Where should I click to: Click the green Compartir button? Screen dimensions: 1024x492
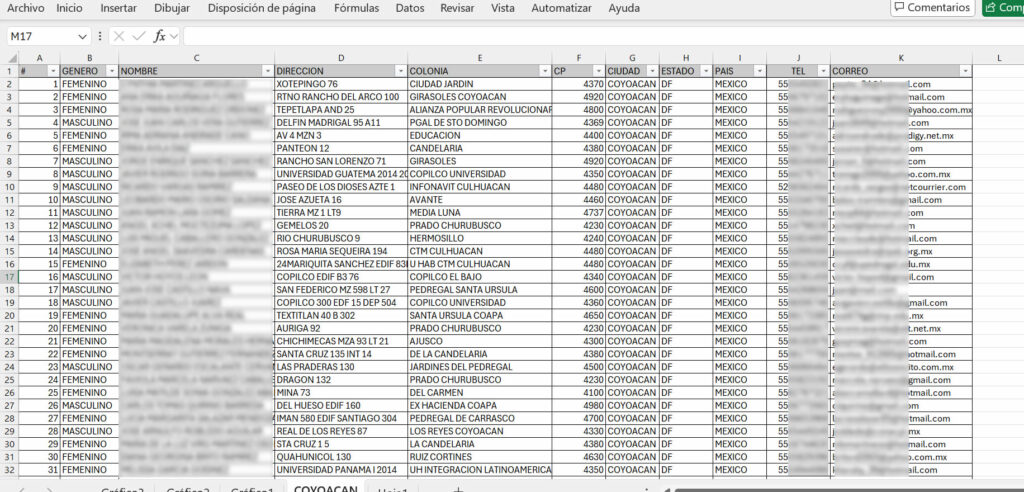[1003, 8]
